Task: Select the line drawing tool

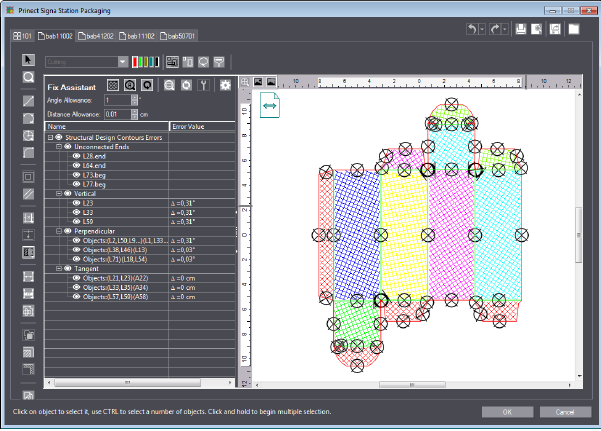Action: tap(28, 101)
